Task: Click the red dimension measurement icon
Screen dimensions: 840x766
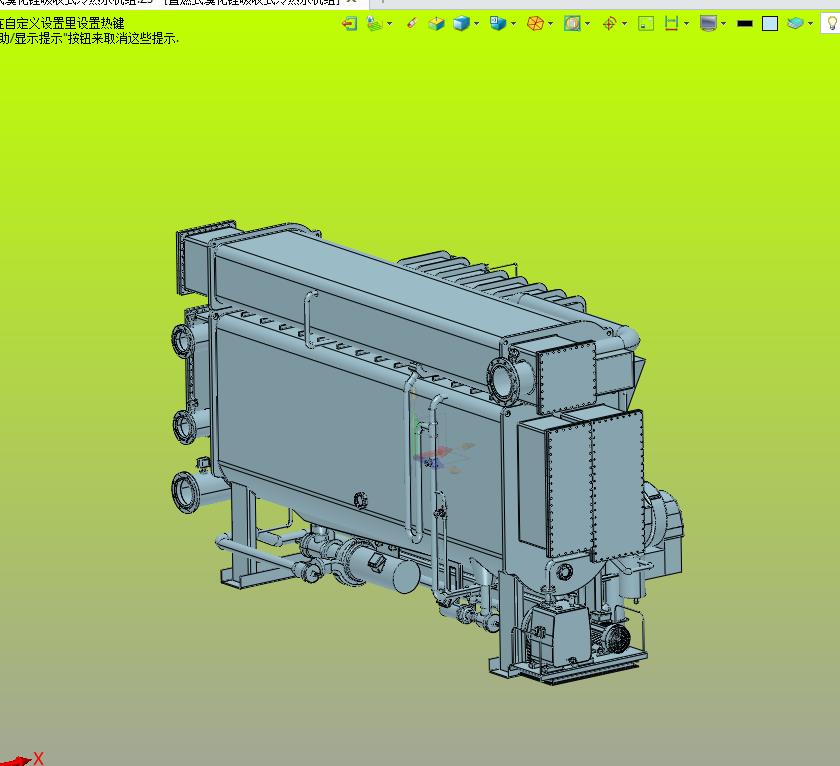Action: pos(672,23)
